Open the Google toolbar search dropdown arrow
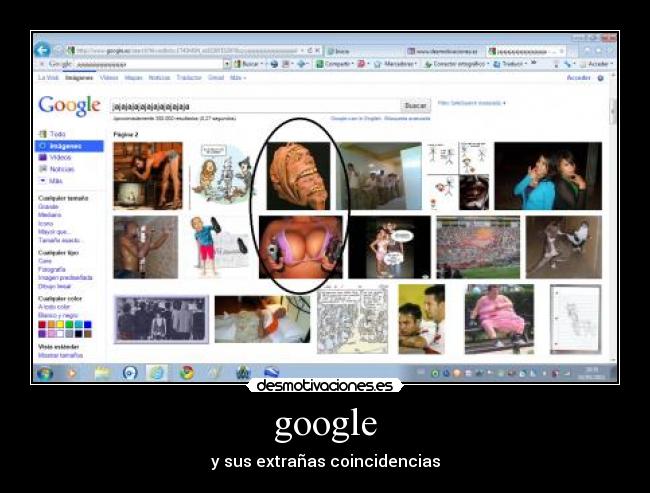650x493 pixels. (227, 64)
